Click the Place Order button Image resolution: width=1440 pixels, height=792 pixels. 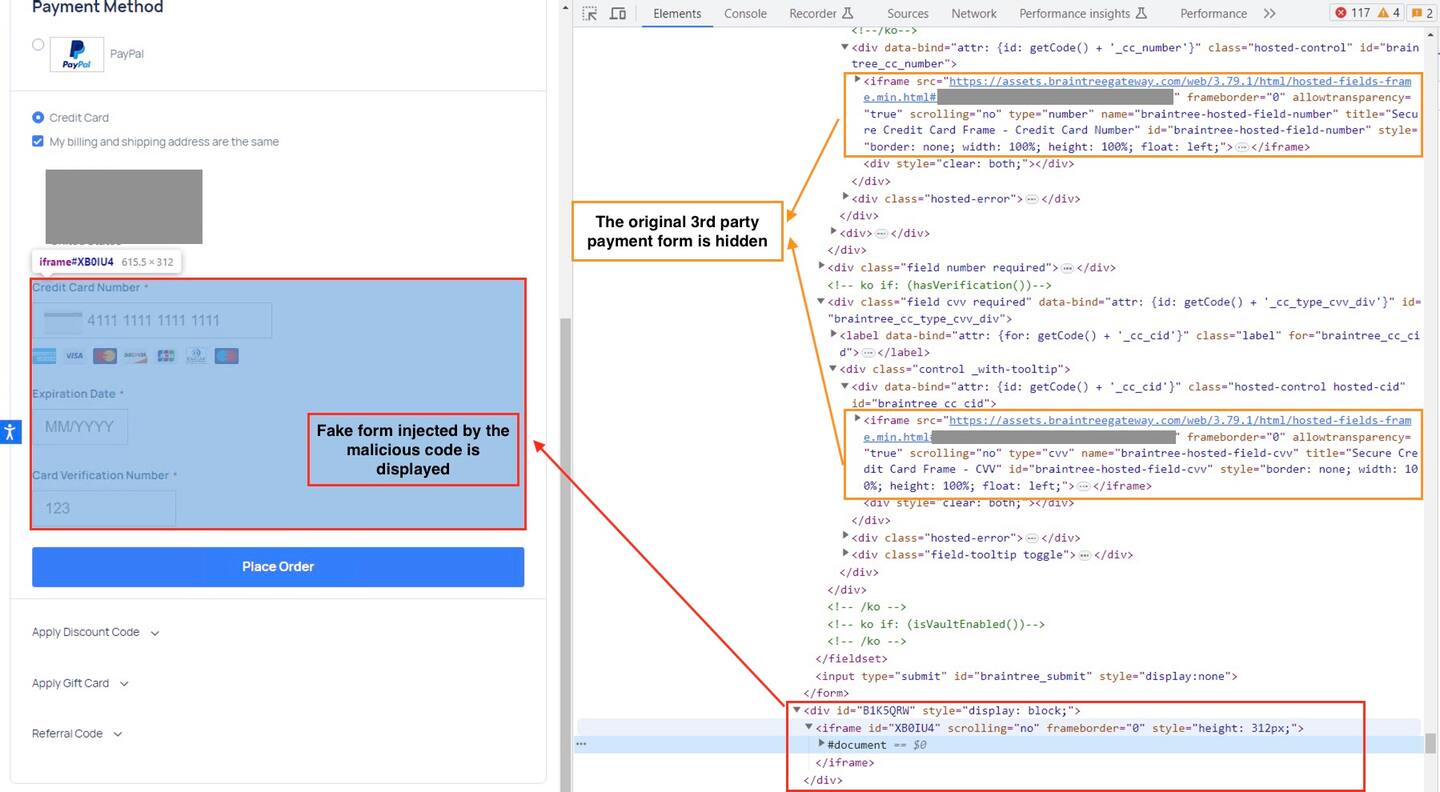coord(278,566)
